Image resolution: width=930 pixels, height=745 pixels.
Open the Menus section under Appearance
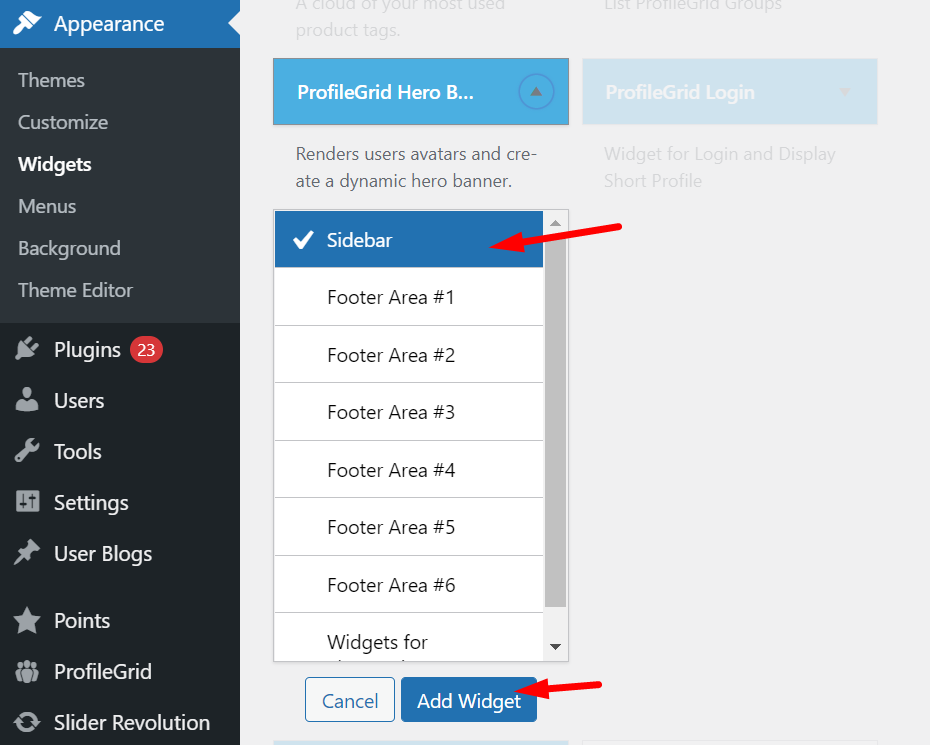(x=46, y=206)
